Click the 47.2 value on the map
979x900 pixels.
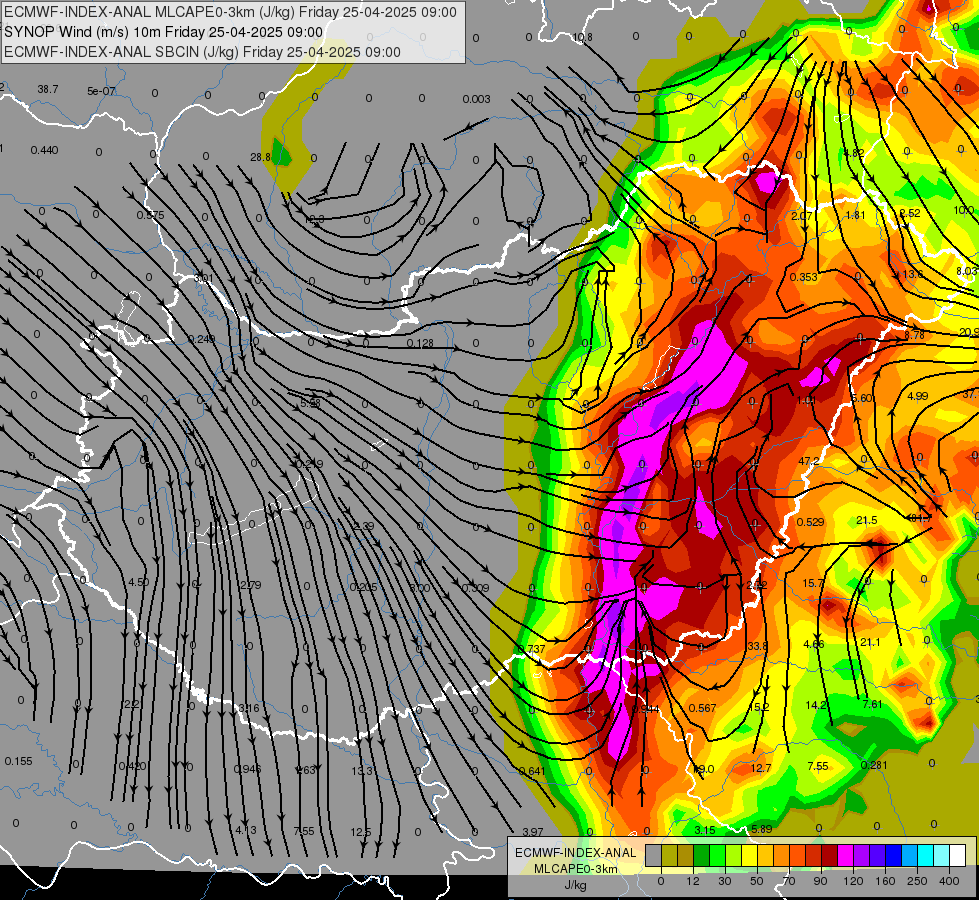point(809,461)
